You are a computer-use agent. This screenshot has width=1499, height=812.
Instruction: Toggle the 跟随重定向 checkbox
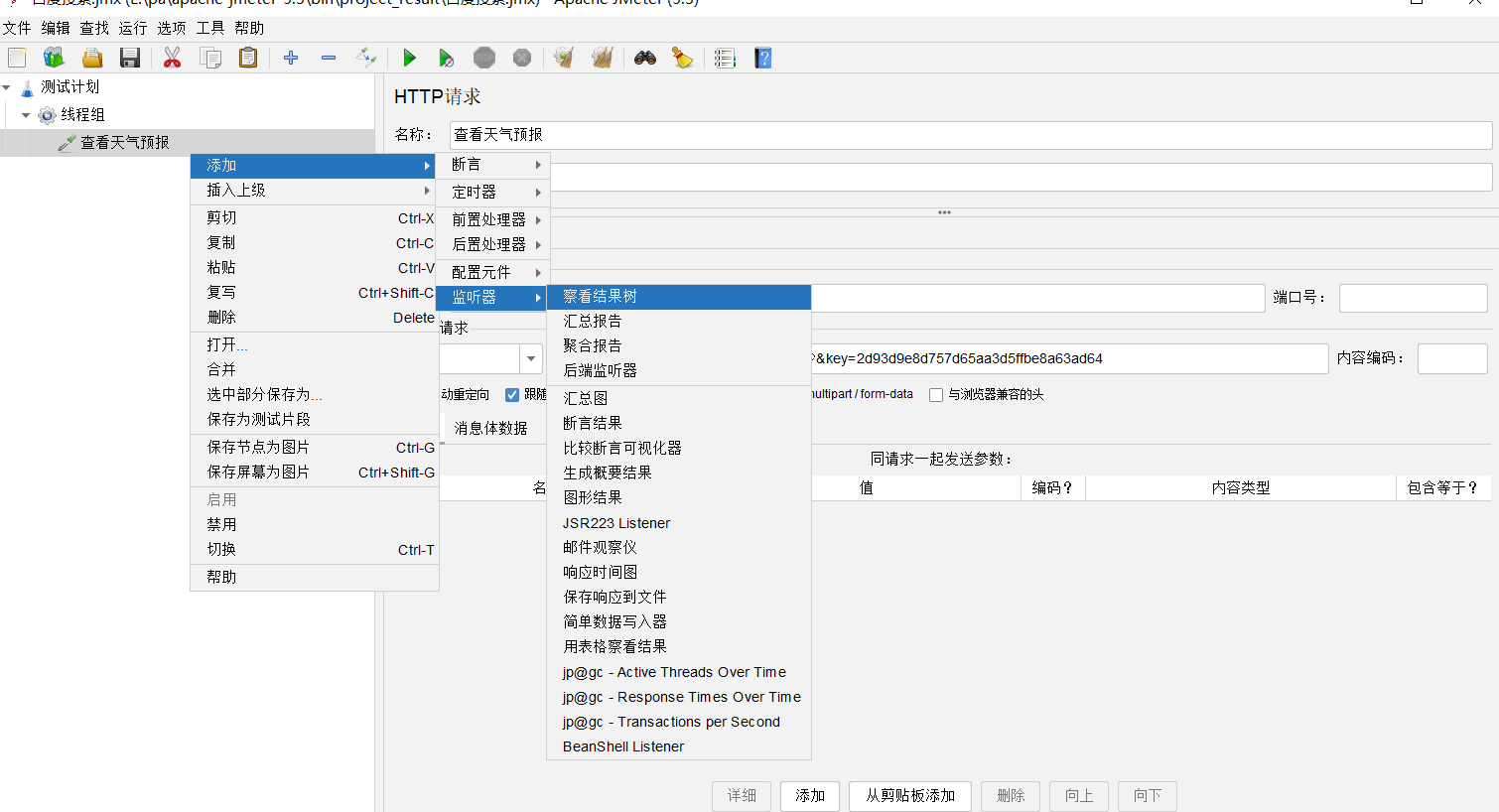point(512,395)
